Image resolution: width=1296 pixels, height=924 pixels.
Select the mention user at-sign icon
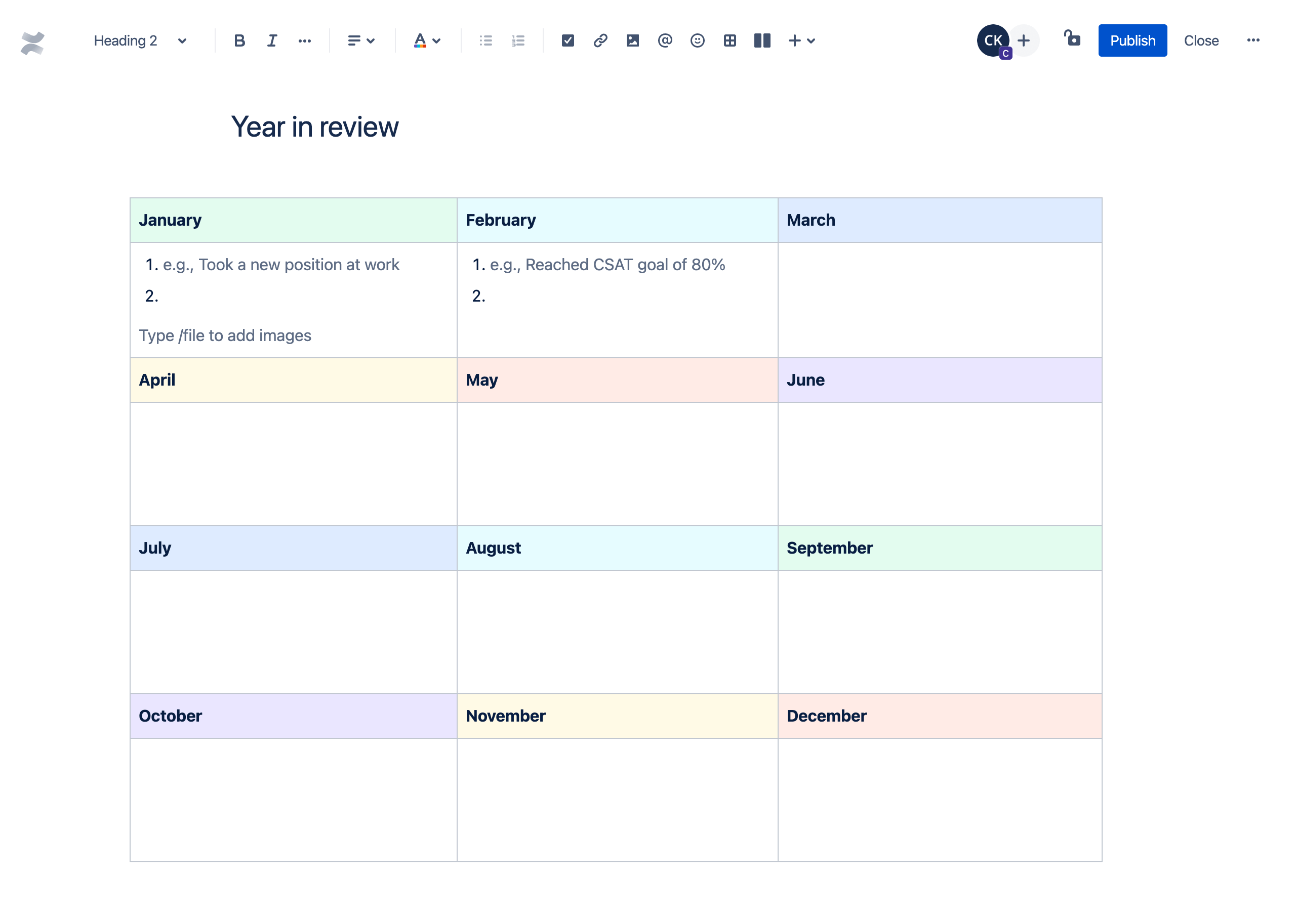[665, 40]
